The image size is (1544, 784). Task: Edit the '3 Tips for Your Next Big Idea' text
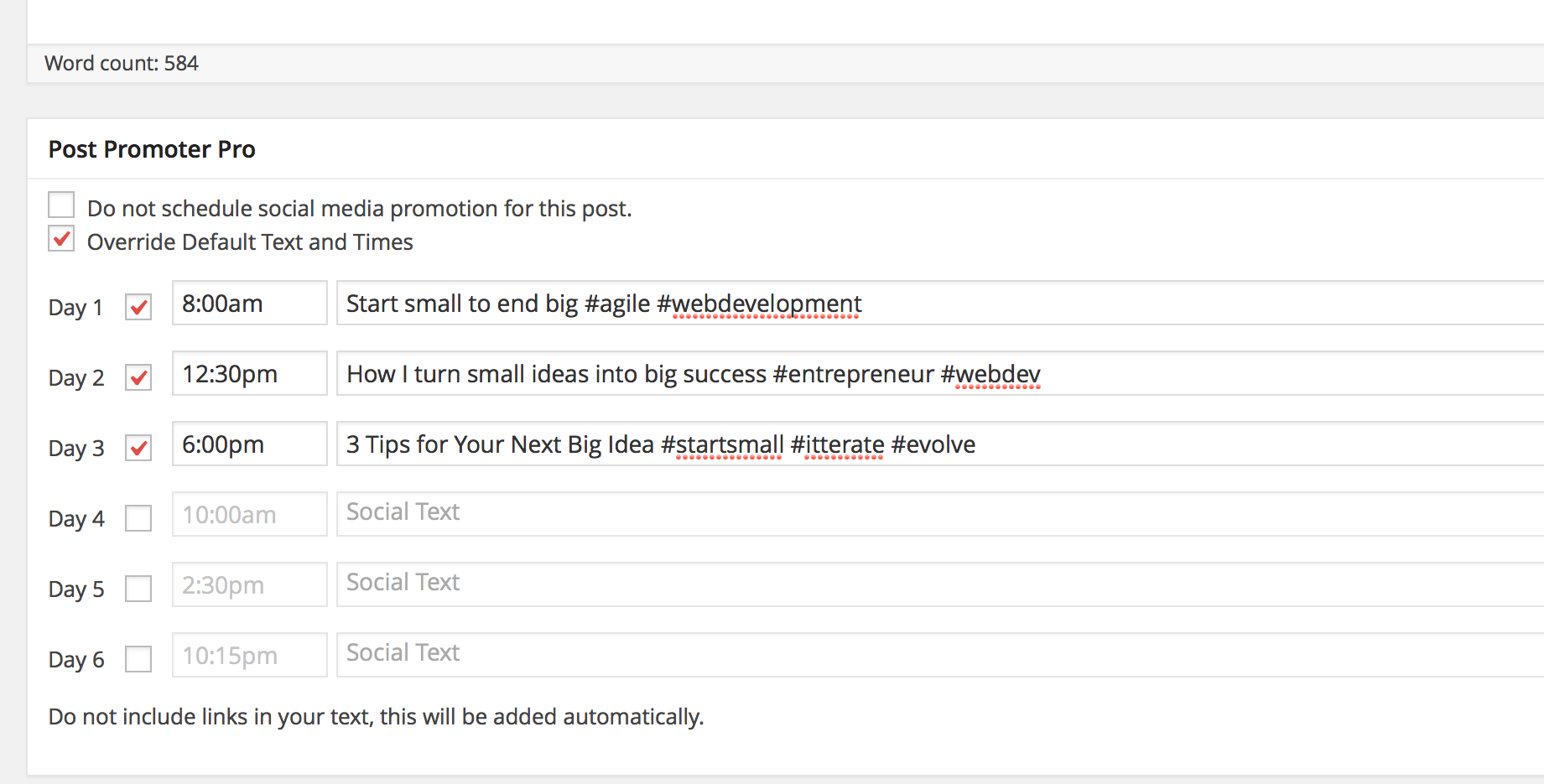[940, 444]
